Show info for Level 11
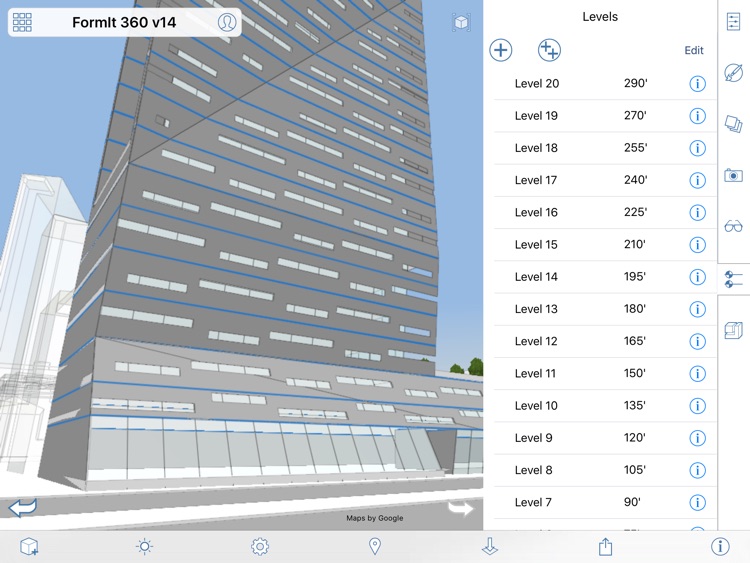Image resolution: width=750 pixels, height=563 pixels. 697,374
